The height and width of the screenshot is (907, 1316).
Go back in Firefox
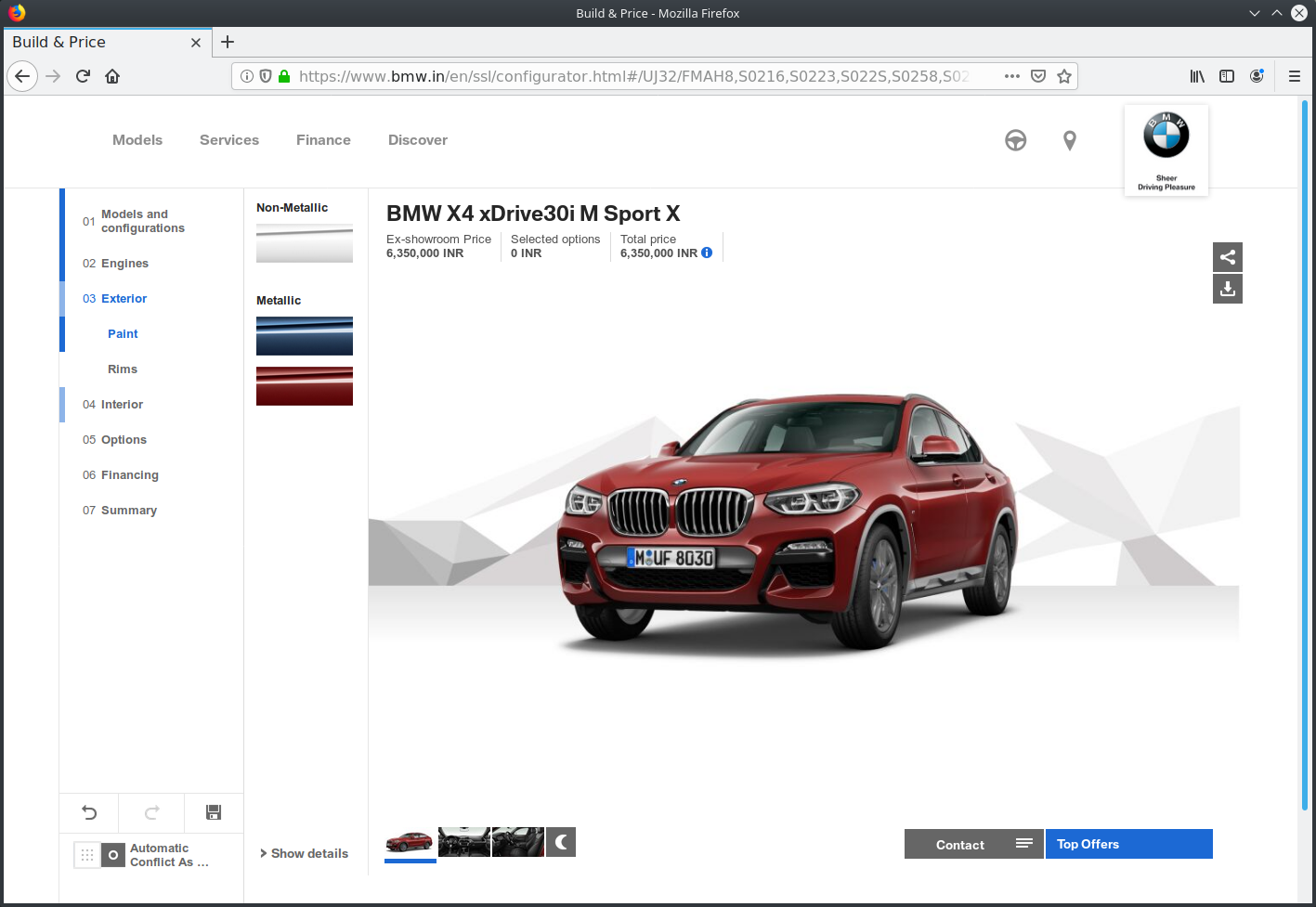tap(22, 76)
